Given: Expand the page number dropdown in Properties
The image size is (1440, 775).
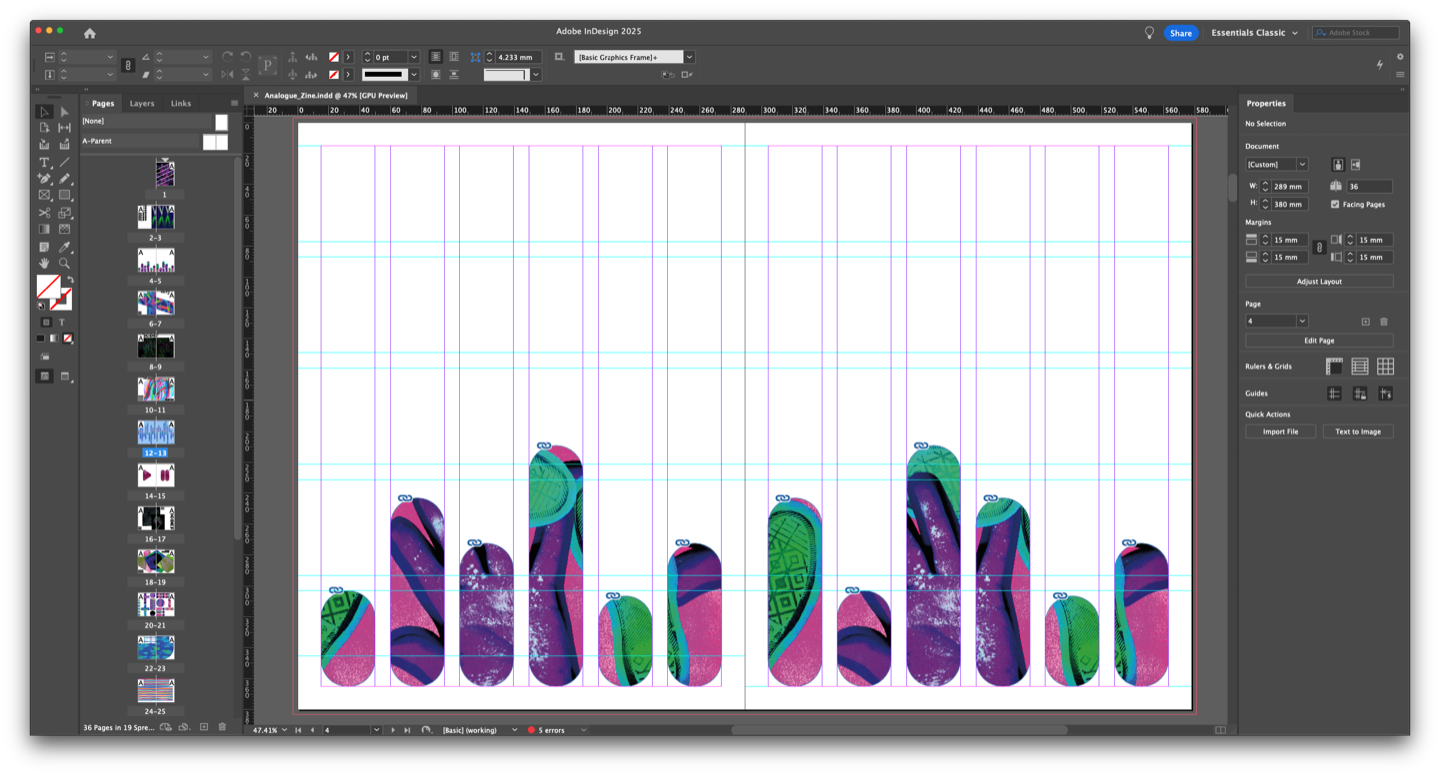Looking at the screenshot, I should 1301,321.
